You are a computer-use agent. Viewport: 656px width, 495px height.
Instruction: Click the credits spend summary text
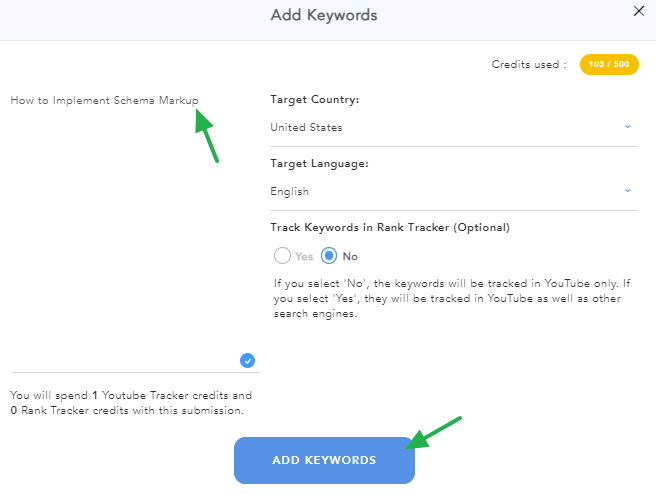point(131,403)
